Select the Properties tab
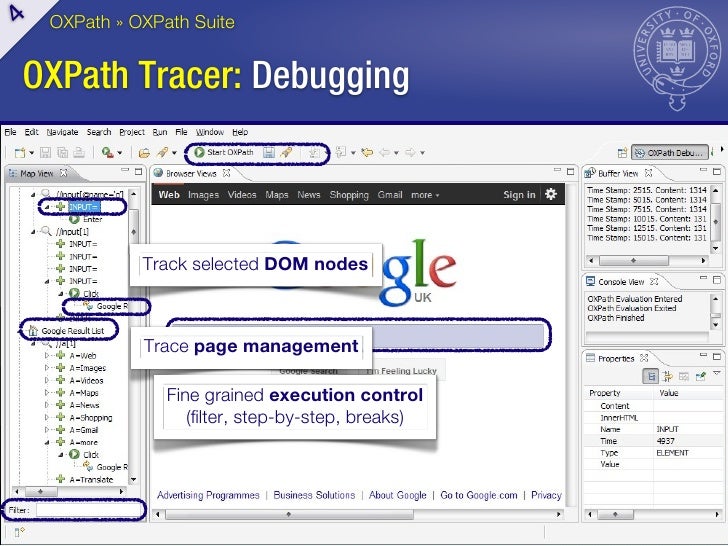This screenshot has height=546, width=728. click(616, 358)
